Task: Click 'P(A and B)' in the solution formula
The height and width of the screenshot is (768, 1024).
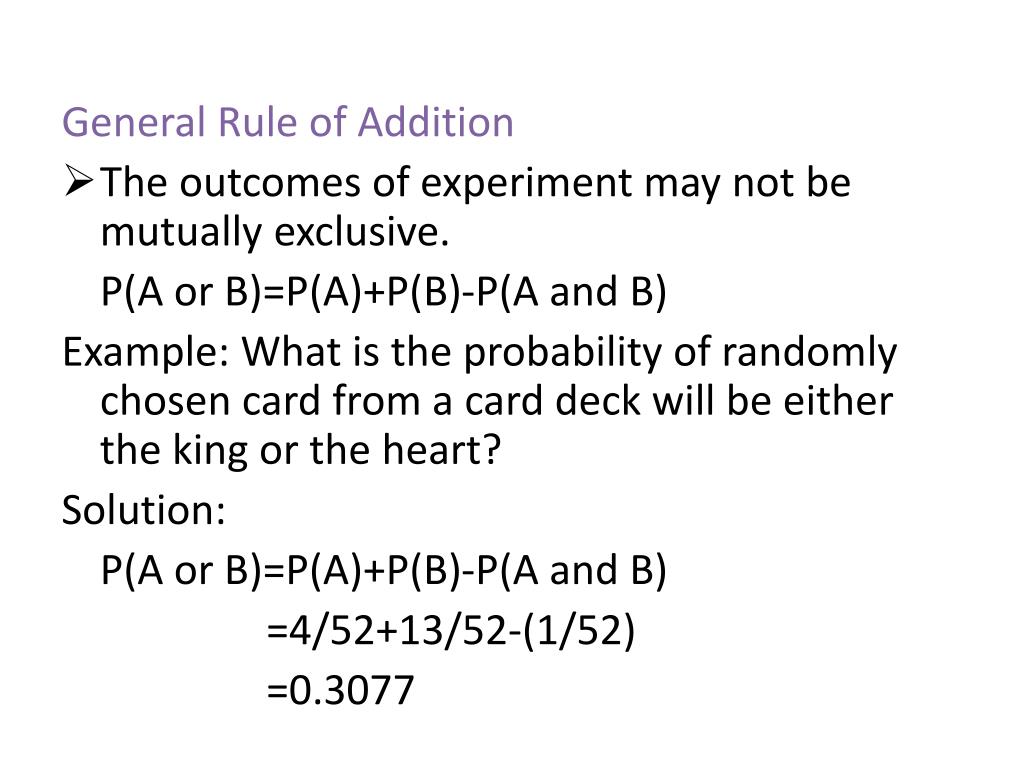Action: [x=571, y=571]
